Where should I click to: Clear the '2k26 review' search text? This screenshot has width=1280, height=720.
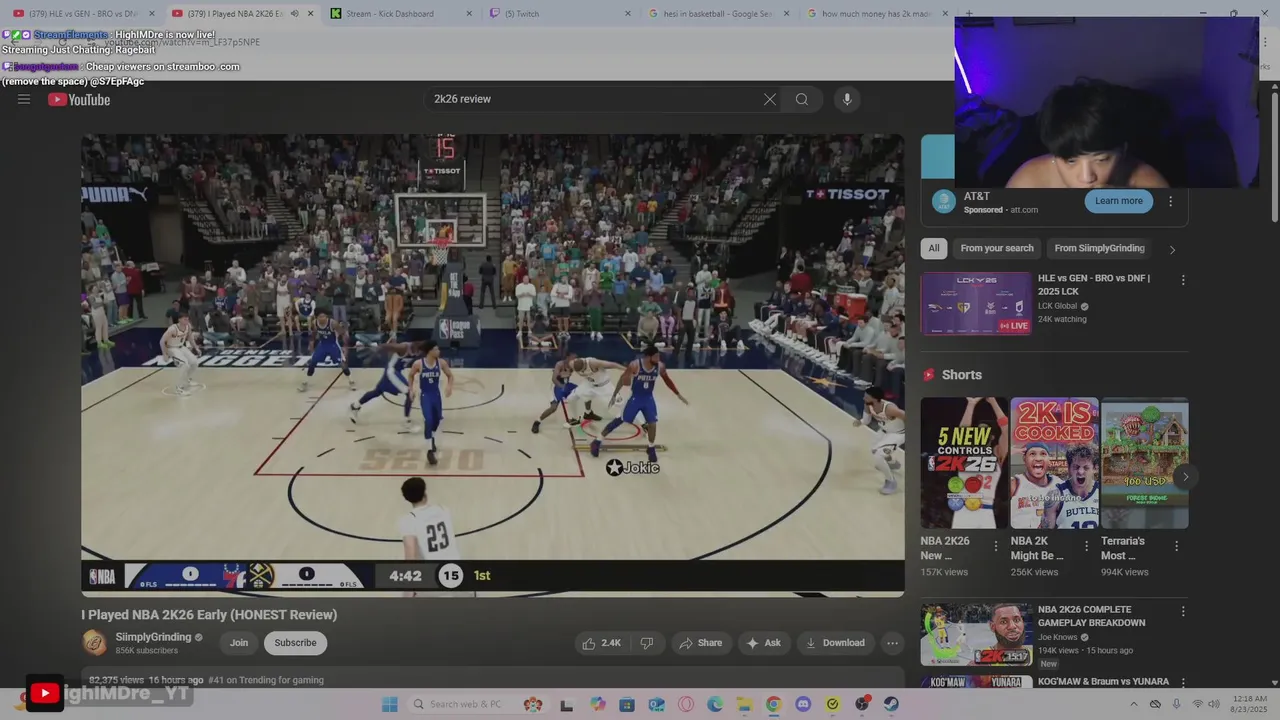[770, 99]
